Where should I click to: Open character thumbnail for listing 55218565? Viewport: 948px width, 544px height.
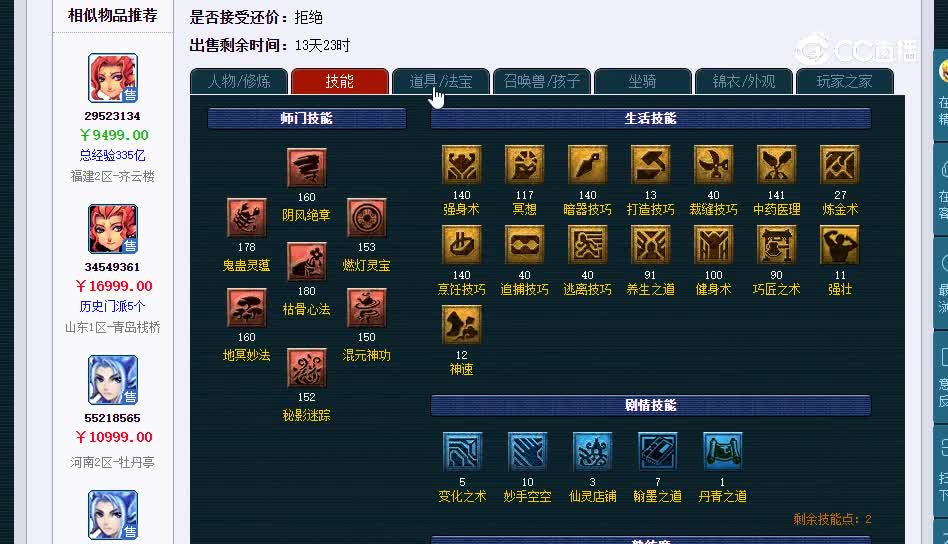pyautogui.click(x=113, y=380)
